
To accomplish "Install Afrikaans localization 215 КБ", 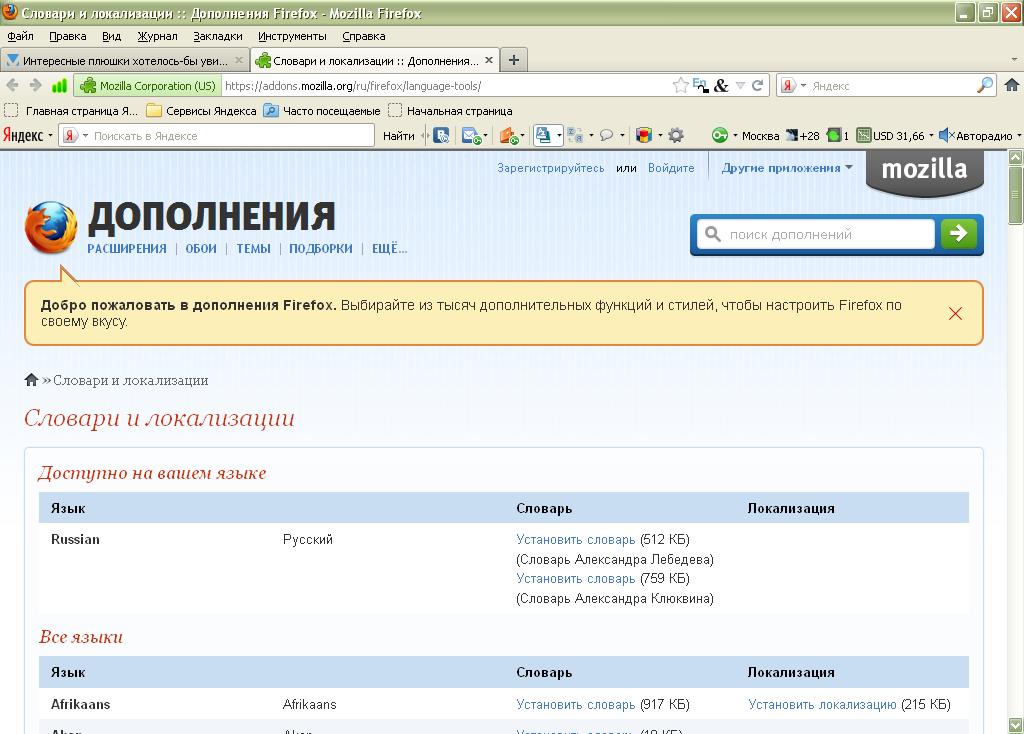I will 822,705.
